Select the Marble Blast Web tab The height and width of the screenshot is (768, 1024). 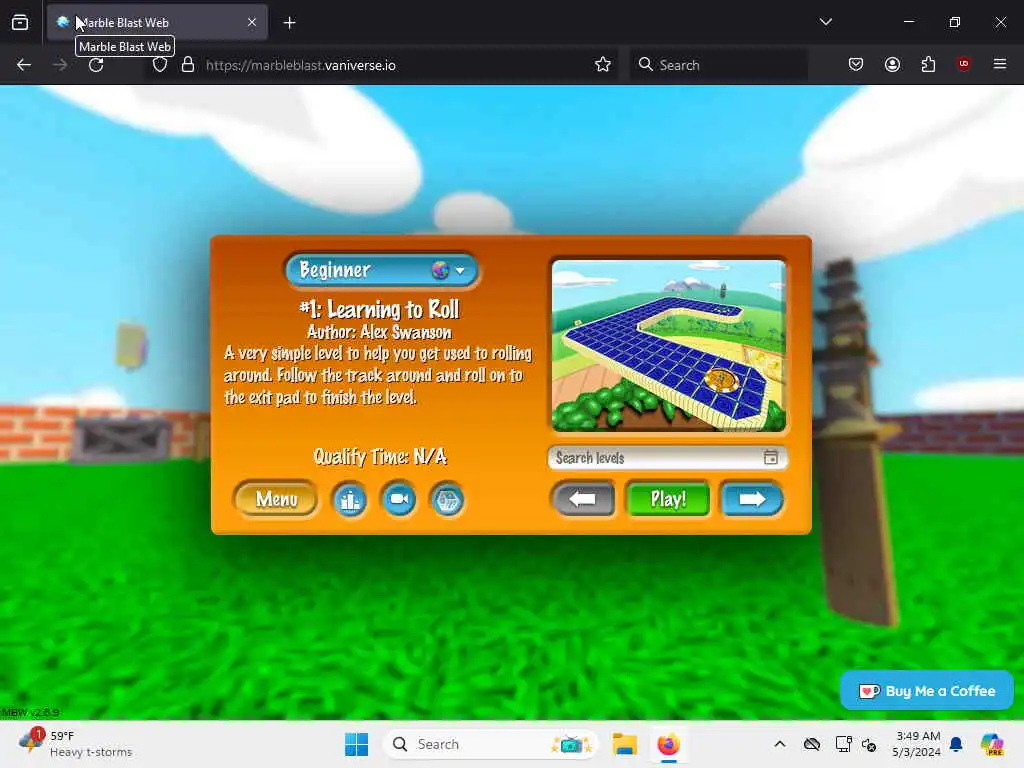[157, 22]
